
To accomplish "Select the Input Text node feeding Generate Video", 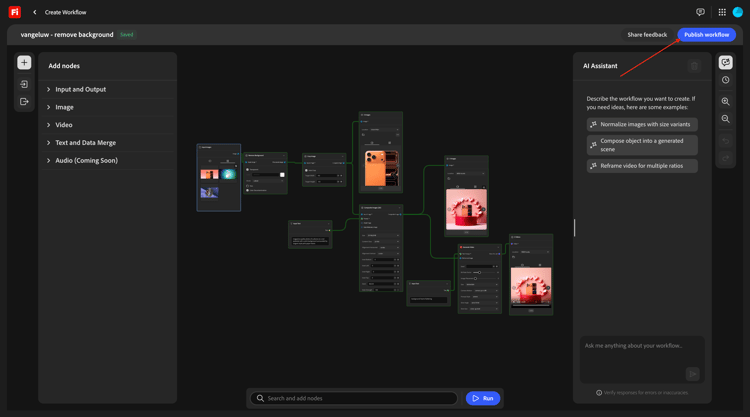I will (x=429, y=293).
